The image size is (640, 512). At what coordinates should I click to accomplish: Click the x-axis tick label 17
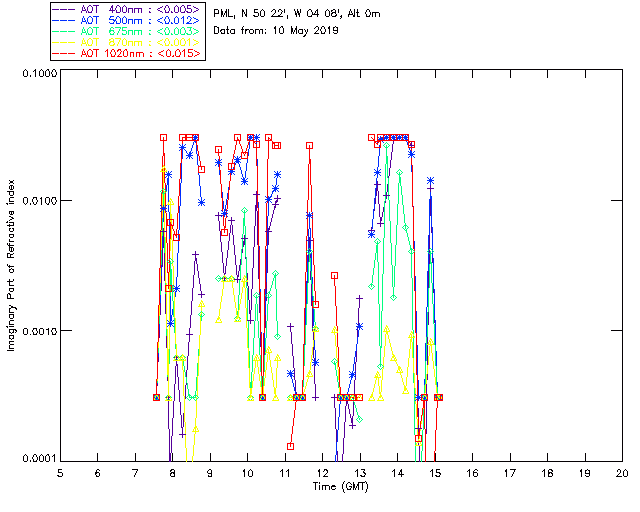pyautogui.click(x=509, y=472)
